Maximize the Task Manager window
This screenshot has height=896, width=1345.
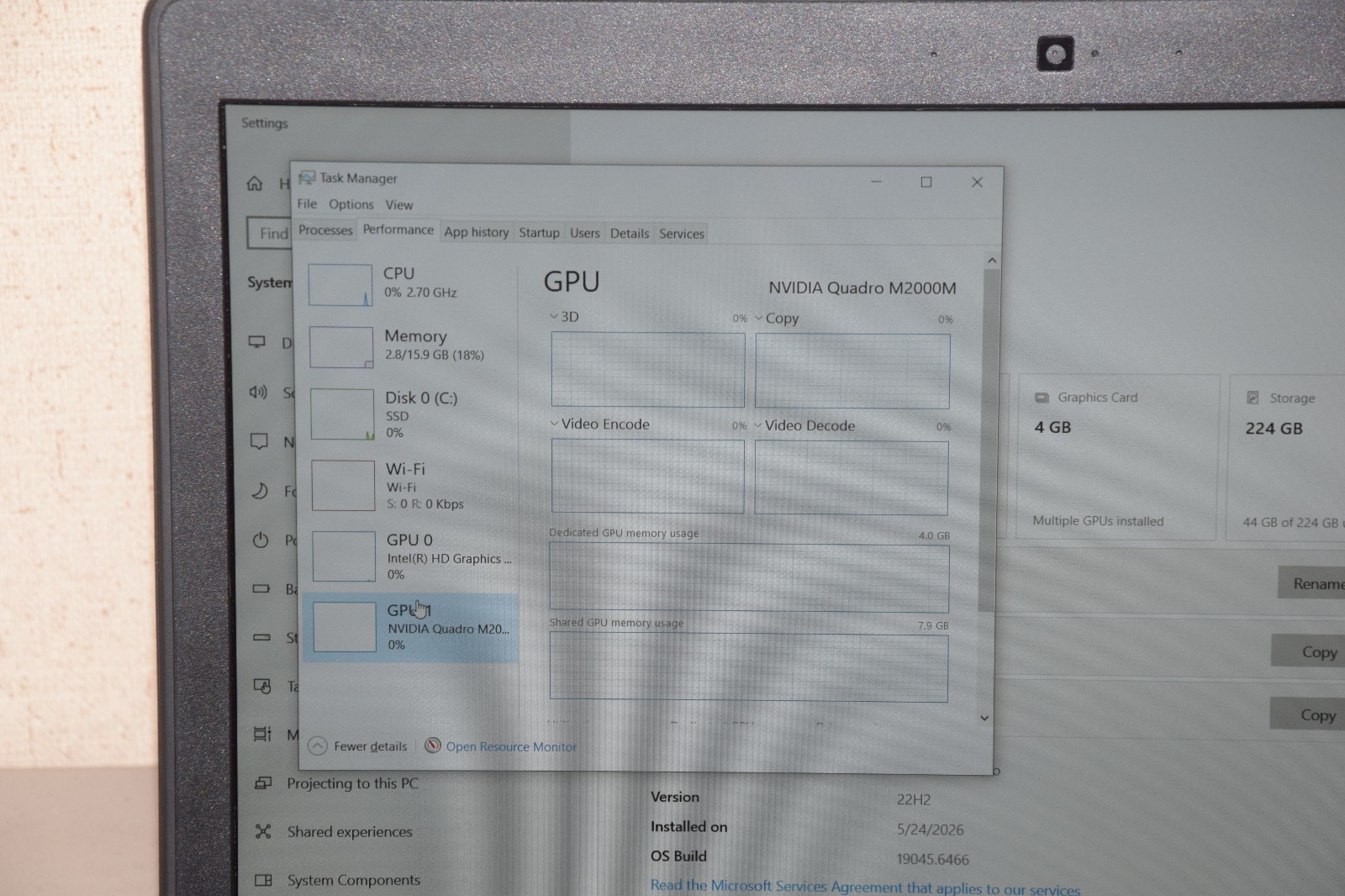(x=926, y=182)
